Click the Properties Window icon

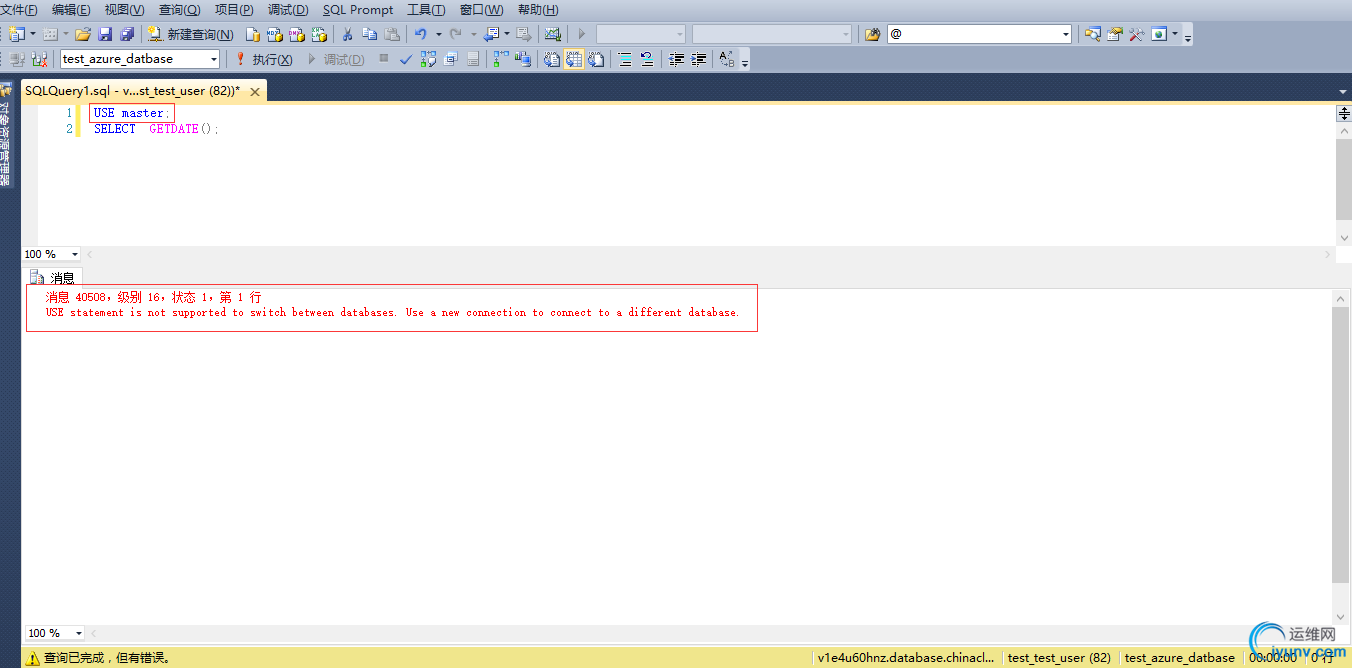1115,34
